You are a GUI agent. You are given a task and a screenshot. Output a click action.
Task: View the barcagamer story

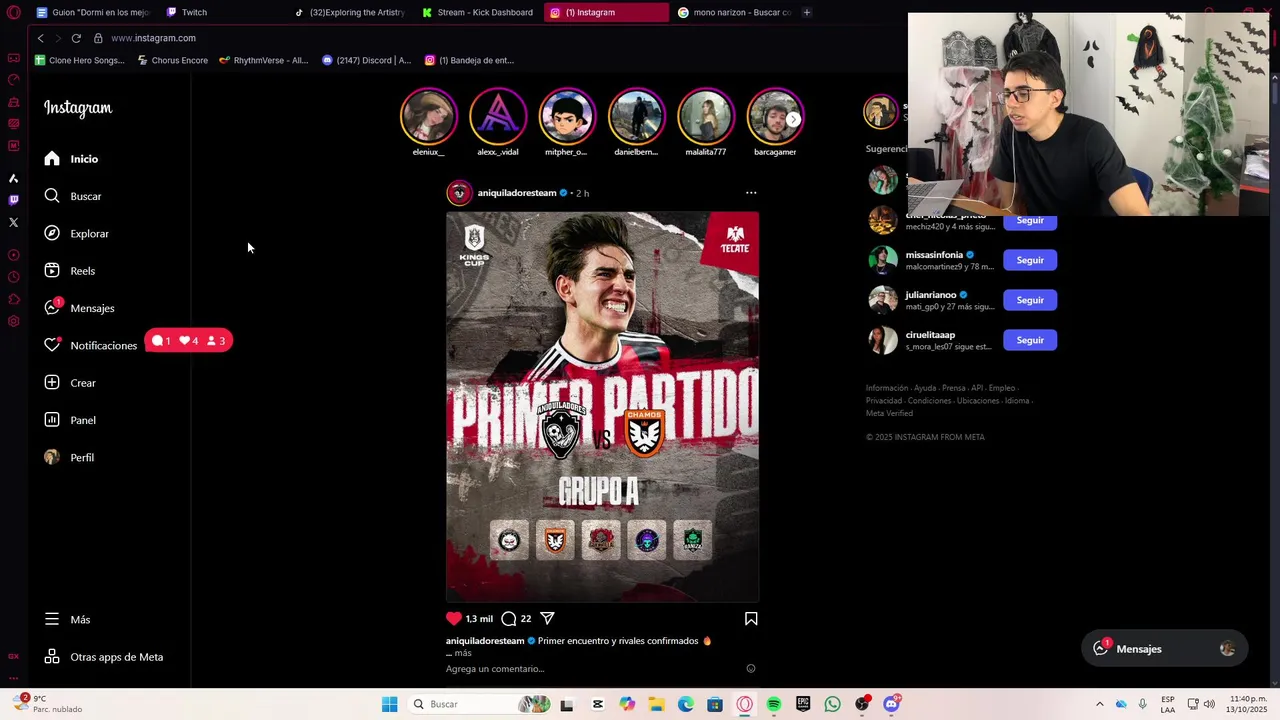click(775, 122)
